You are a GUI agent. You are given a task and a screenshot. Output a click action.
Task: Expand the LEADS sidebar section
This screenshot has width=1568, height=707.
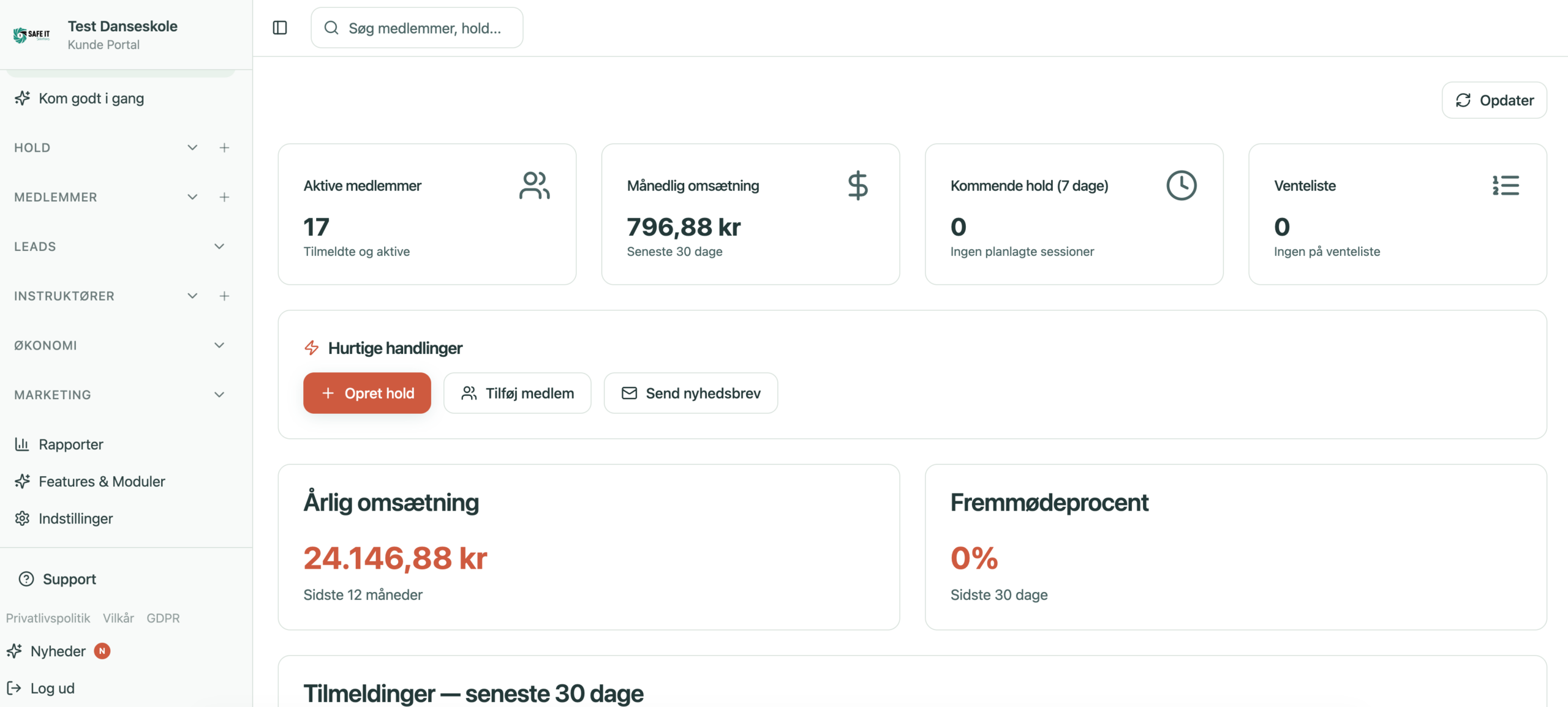pyautogui.click(x=219, y=247)
